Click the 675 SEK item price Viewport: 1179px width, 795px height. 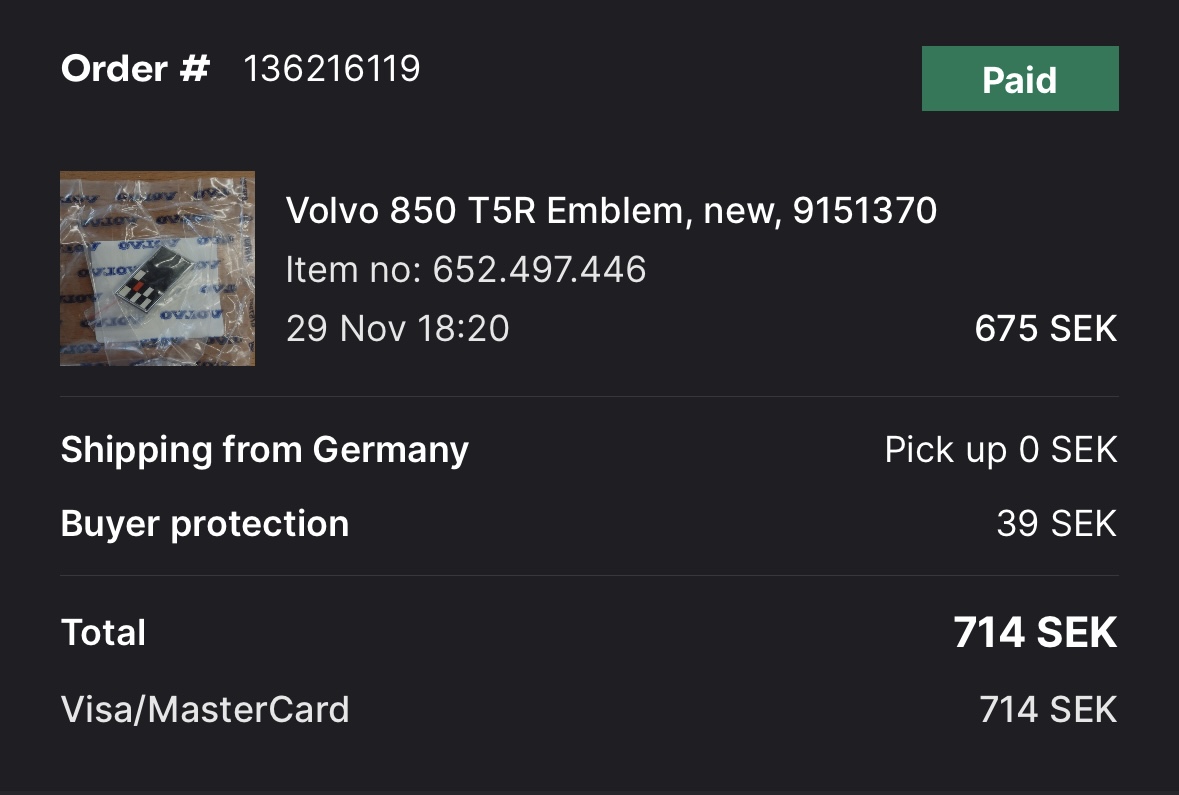[x=1045, y=329]
